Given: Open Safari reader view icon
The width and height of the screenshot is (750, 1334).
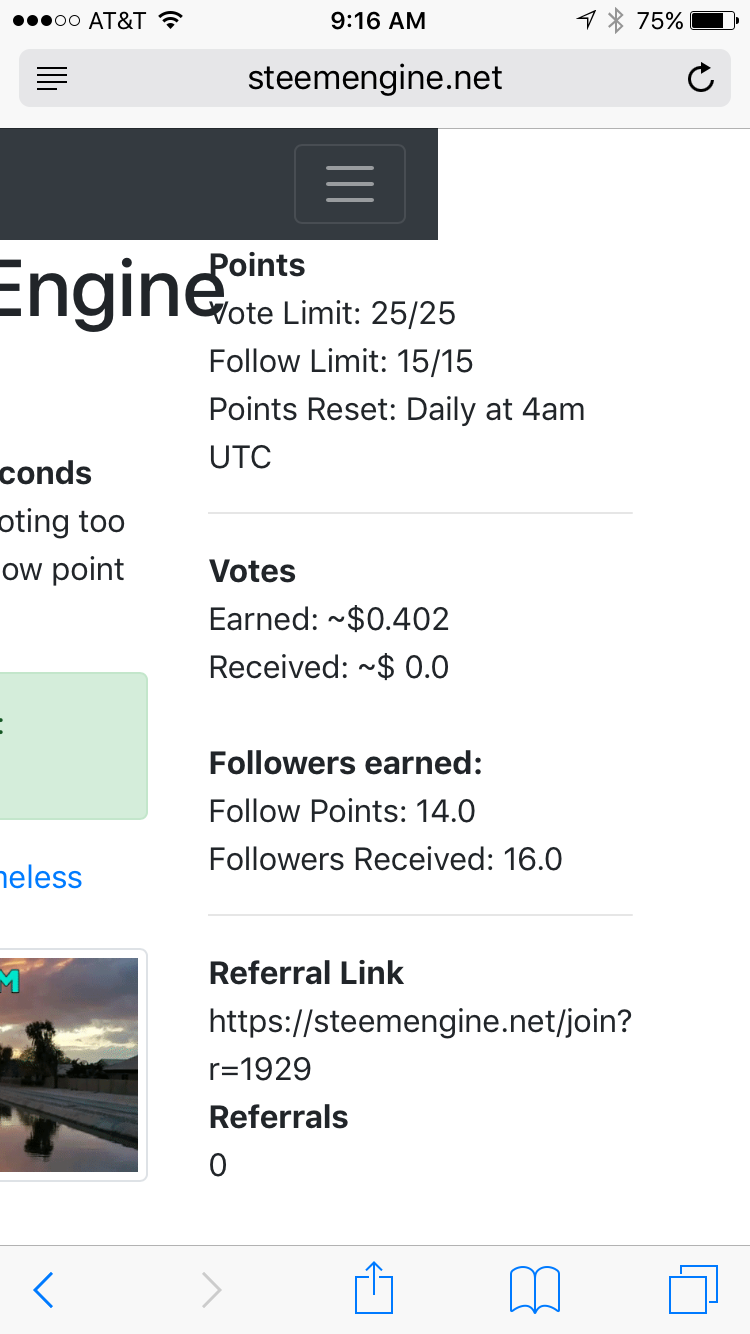Looking at the screenshot, I should pyautogui.click(x=52, y=78).
